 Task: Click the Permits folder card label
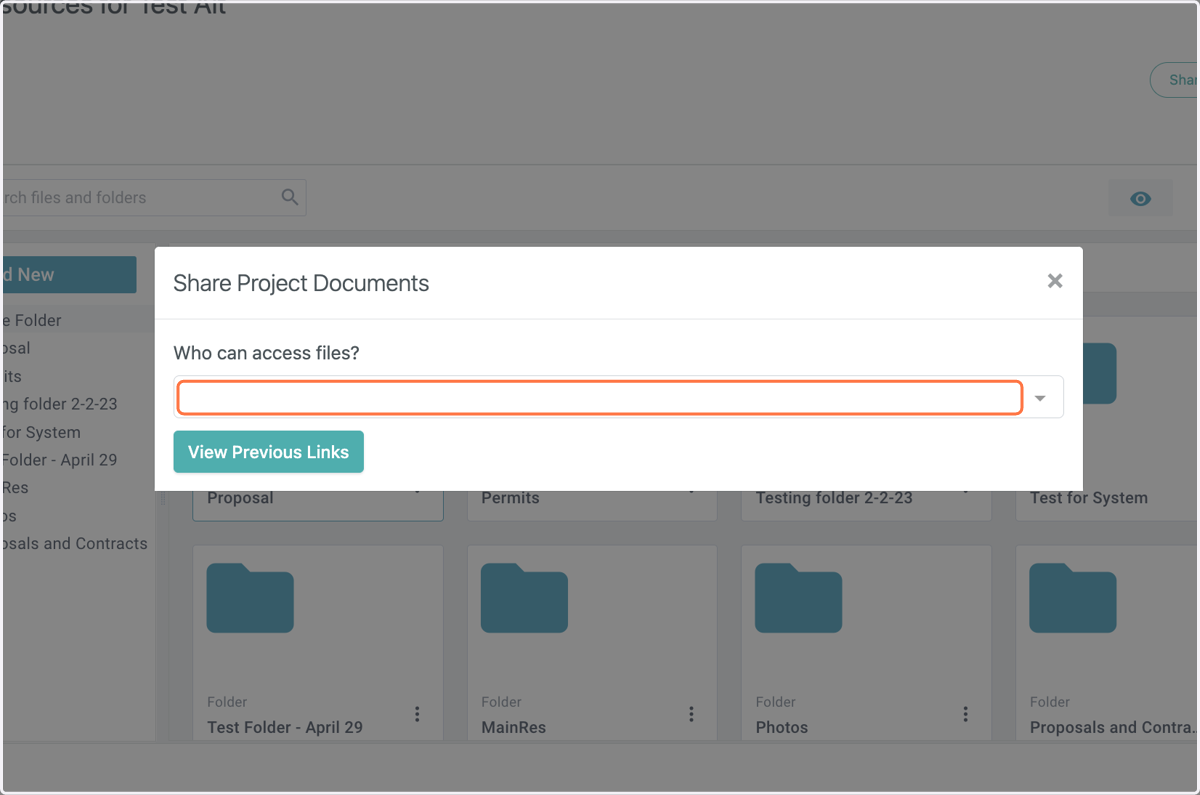coord(510,498)
